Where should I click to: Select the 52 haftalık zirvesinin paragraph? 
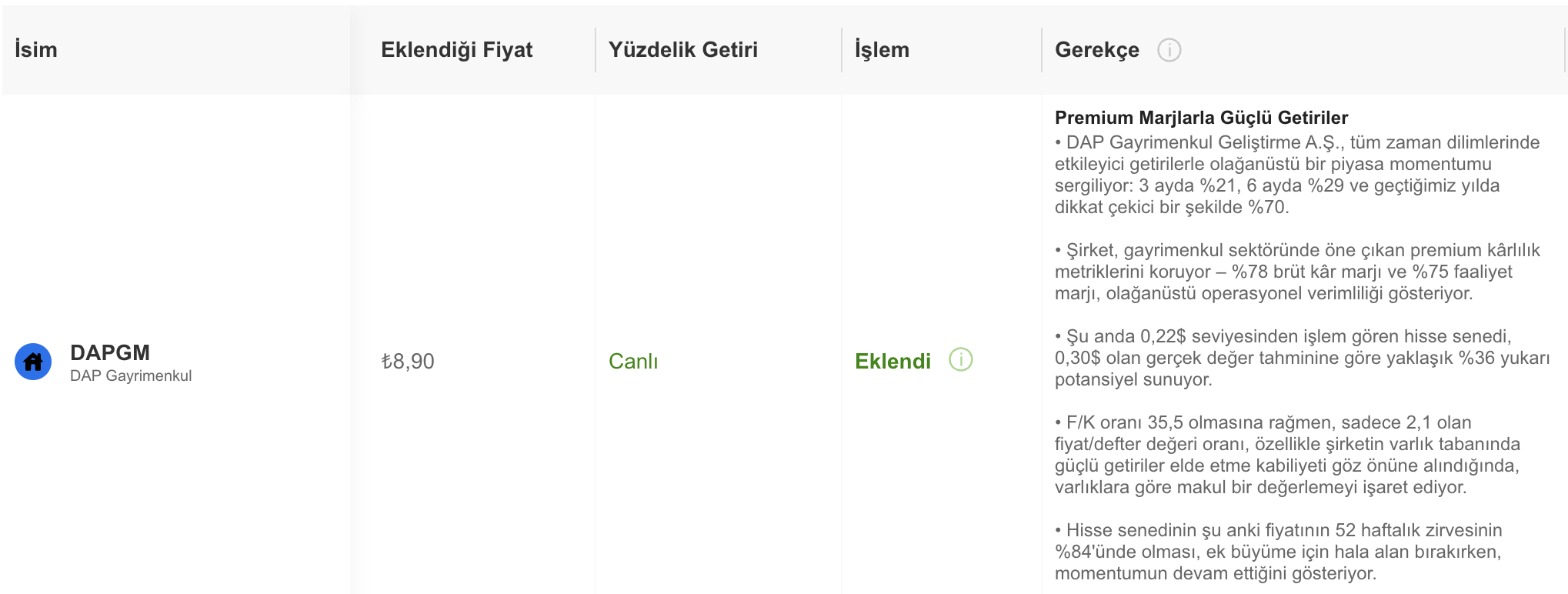click(1279, 552)
